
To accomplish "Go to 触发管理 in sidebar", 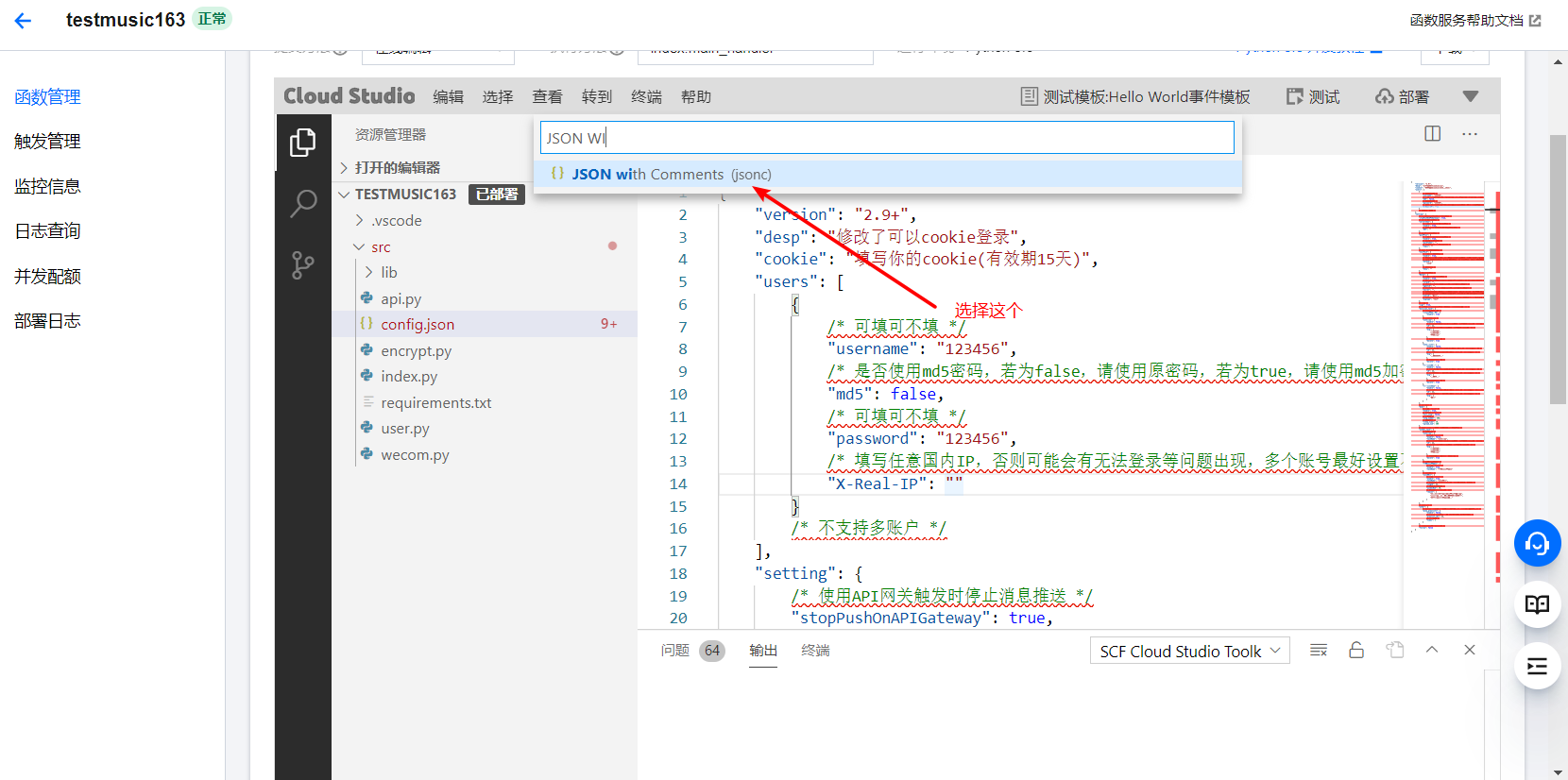I will [x=47, y=141].
